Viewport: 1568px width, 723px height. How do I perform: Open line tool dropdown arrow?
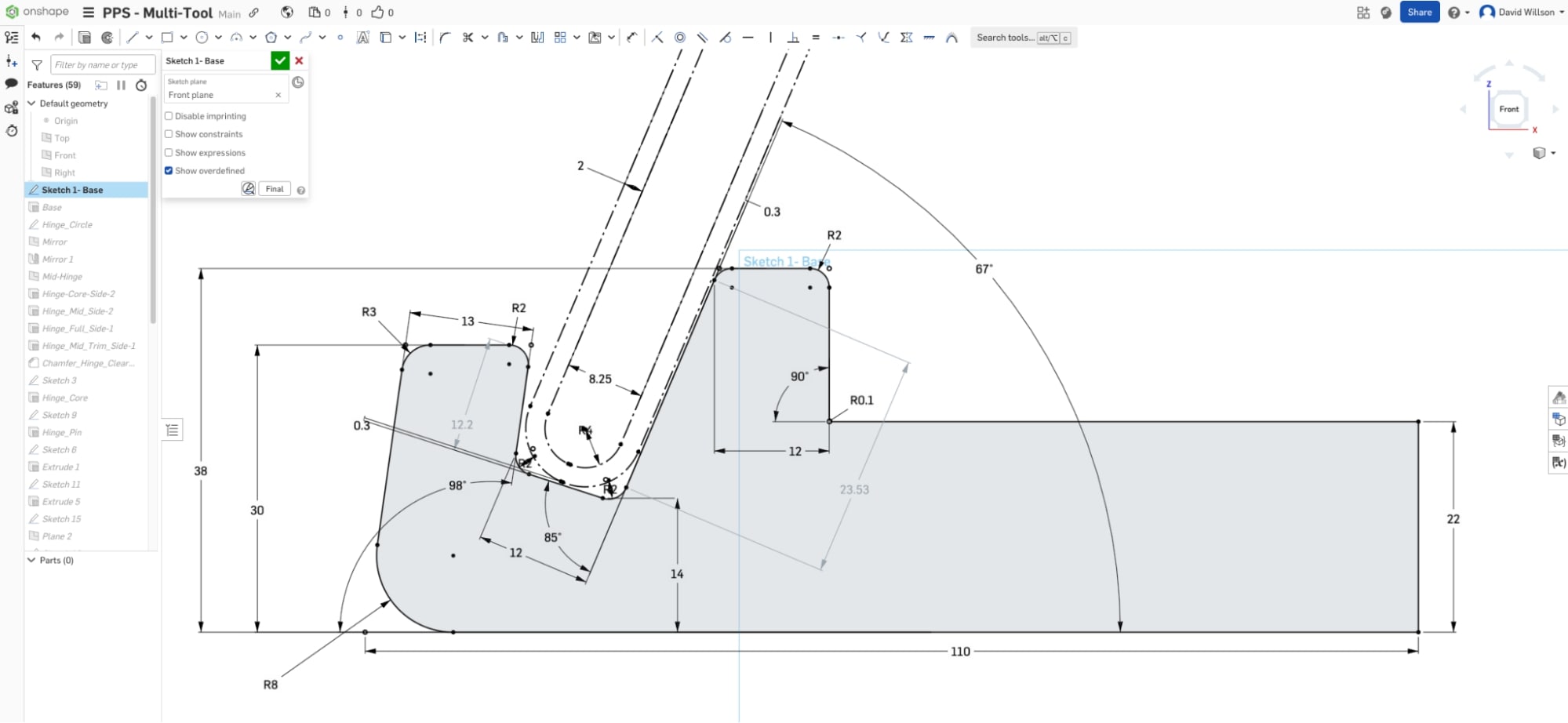point(149,37)
